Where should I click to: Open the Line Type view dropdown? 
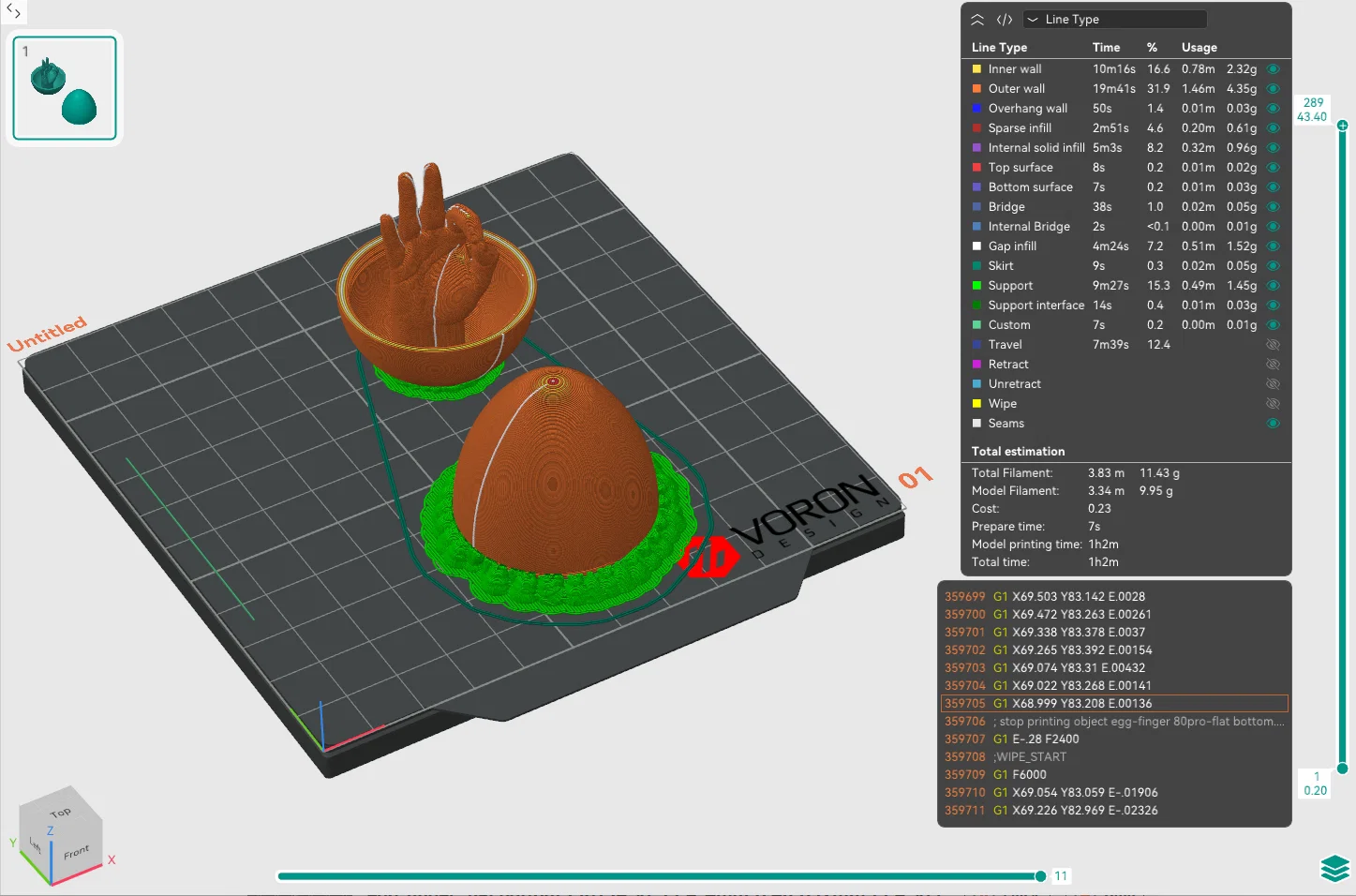pyautogui.click(x=1115, y=20)
